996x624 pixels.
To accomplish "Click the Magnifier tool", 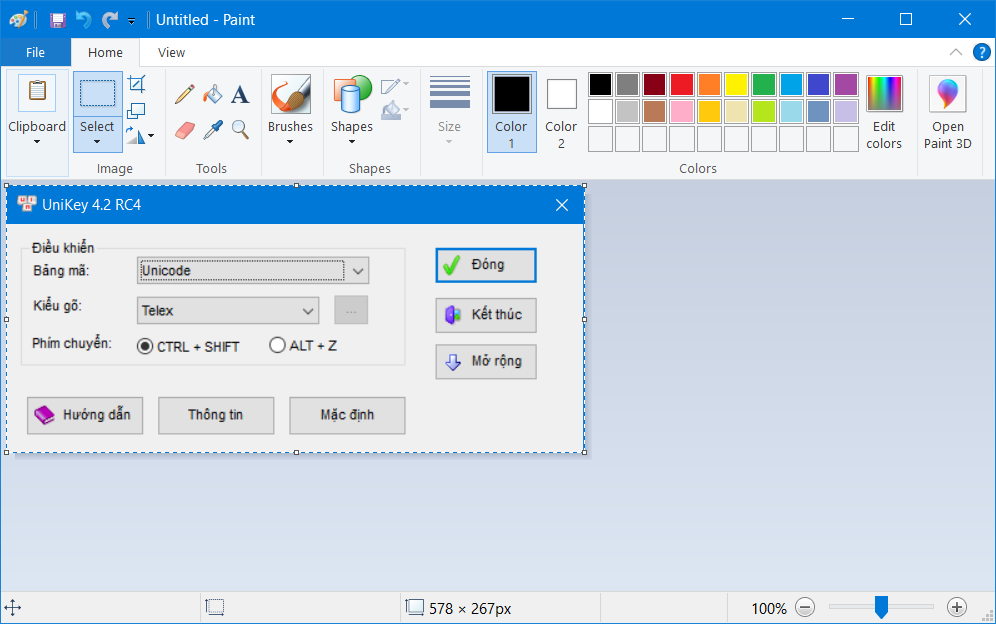I will point(240,129).
